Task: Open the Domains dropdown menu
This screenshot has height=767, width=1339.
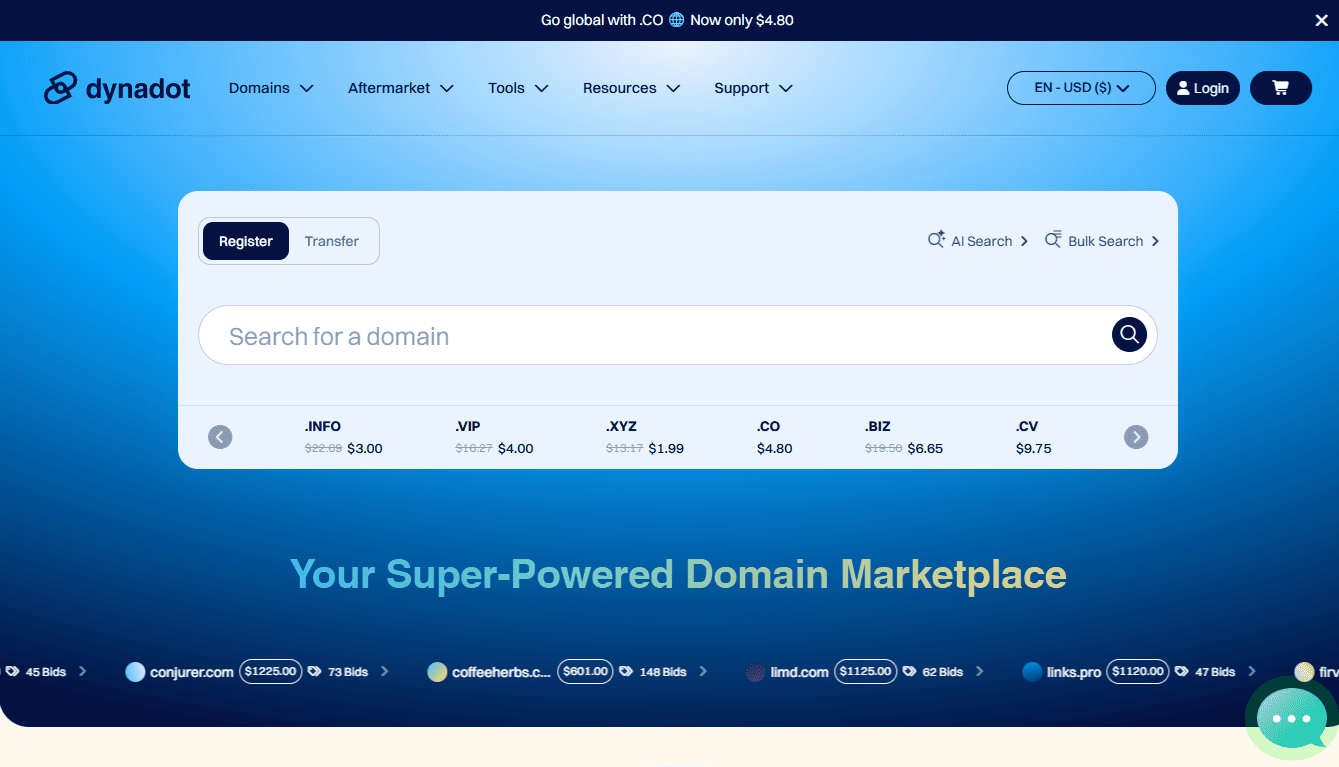Action: point(270,88)
